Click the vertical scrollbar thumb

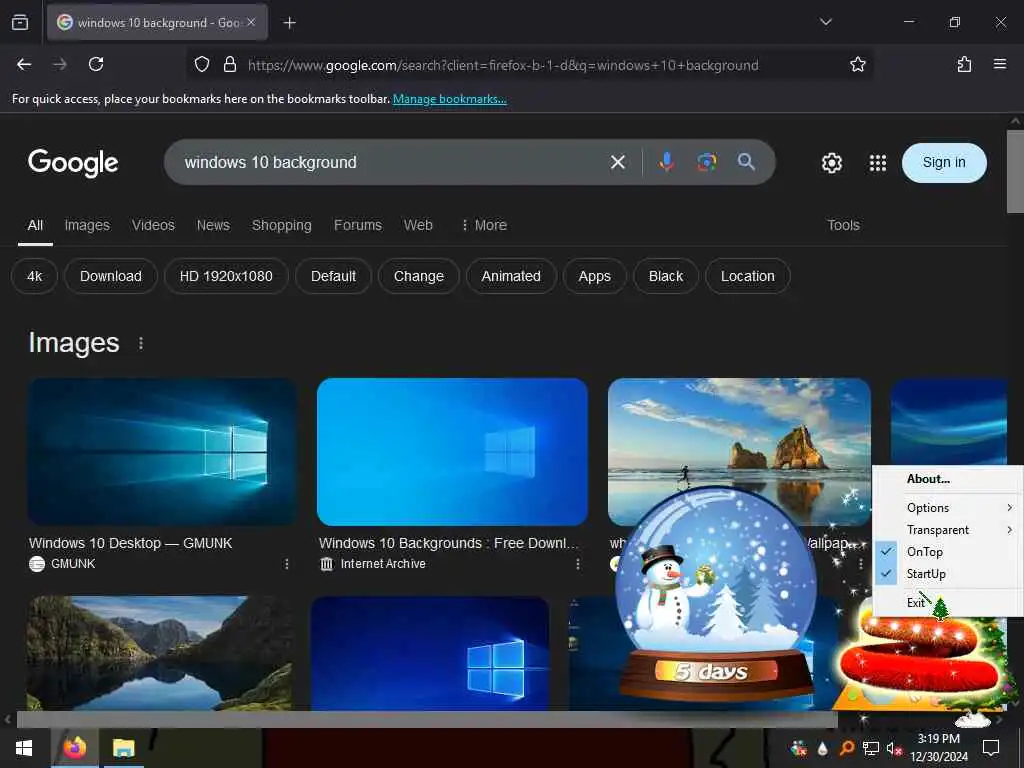pyautogui.click(x=1015, y=171)
